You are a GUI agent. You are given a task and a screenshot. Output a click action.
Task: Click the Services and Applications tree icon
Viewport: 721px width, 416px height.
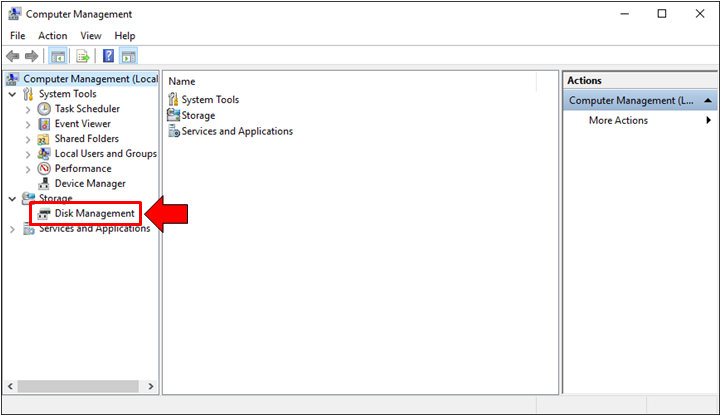click(x=29, y=228)
